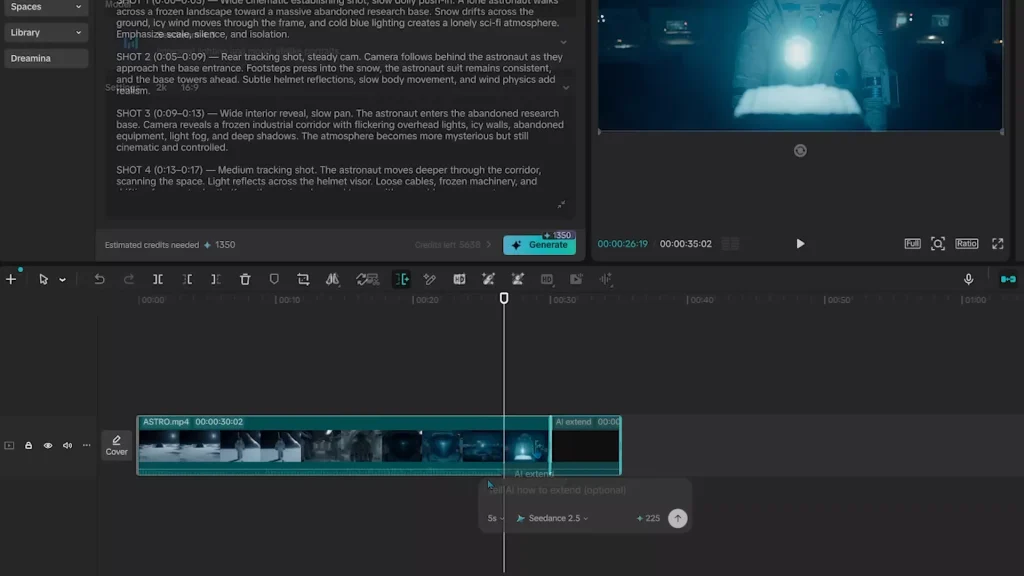Hide the video track with eye icon
The height and width of the screenshot is (576, 1024).
tap(48, 445)
